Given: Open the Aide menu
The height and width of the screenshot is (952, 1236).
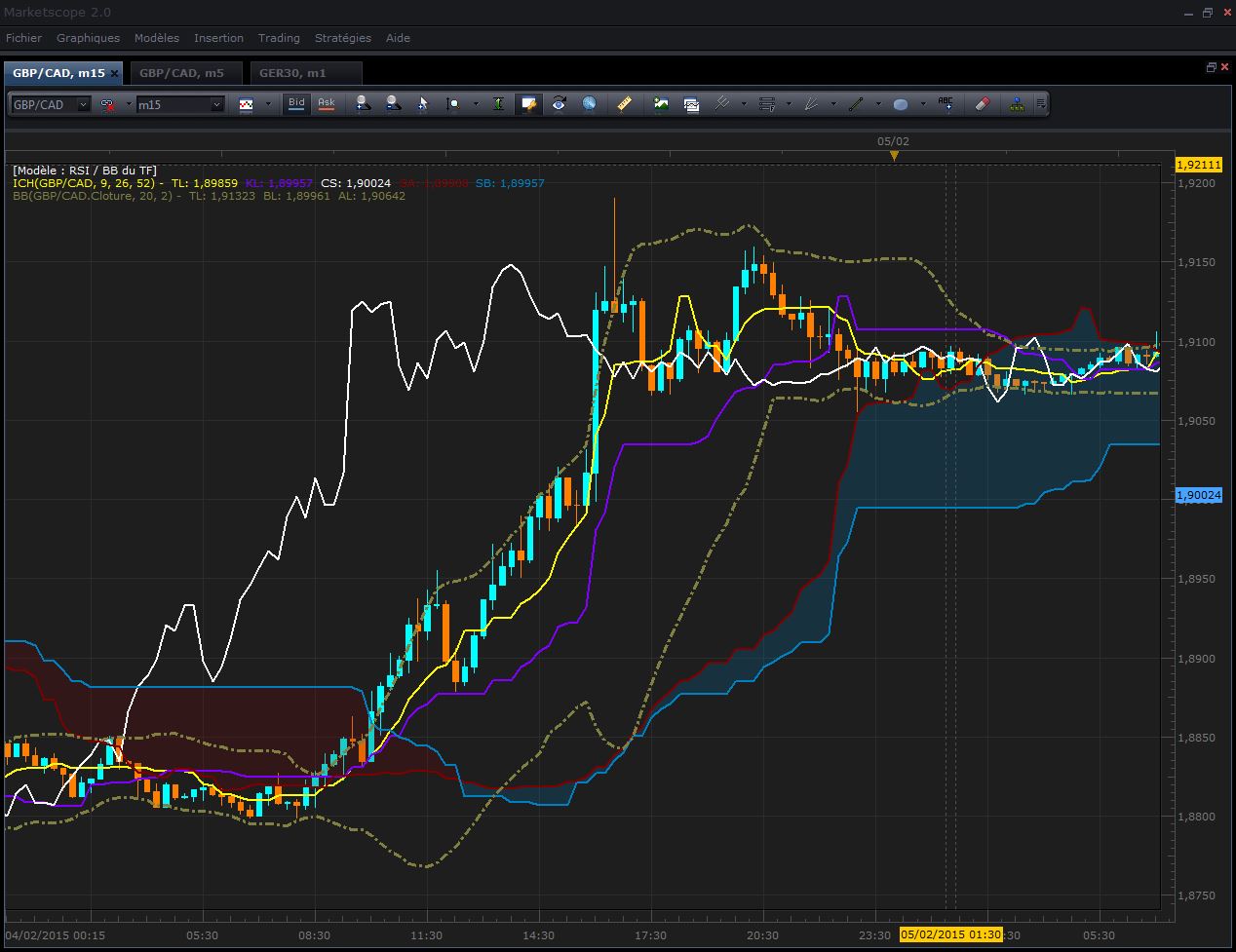Looking at the screenshot, I should point(398,38).
